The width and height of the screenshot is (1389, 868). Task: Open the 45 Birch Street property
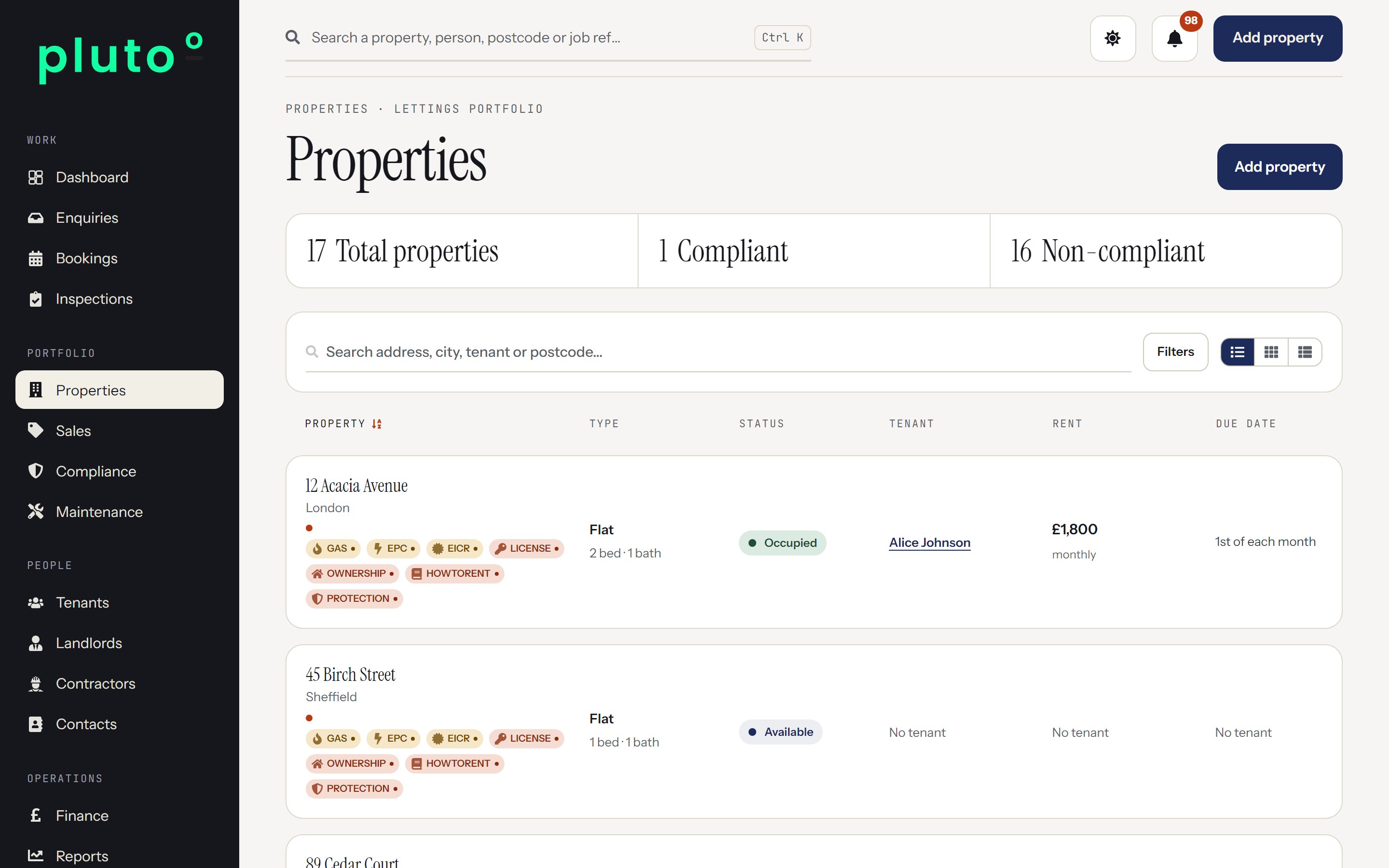point(350,675)
